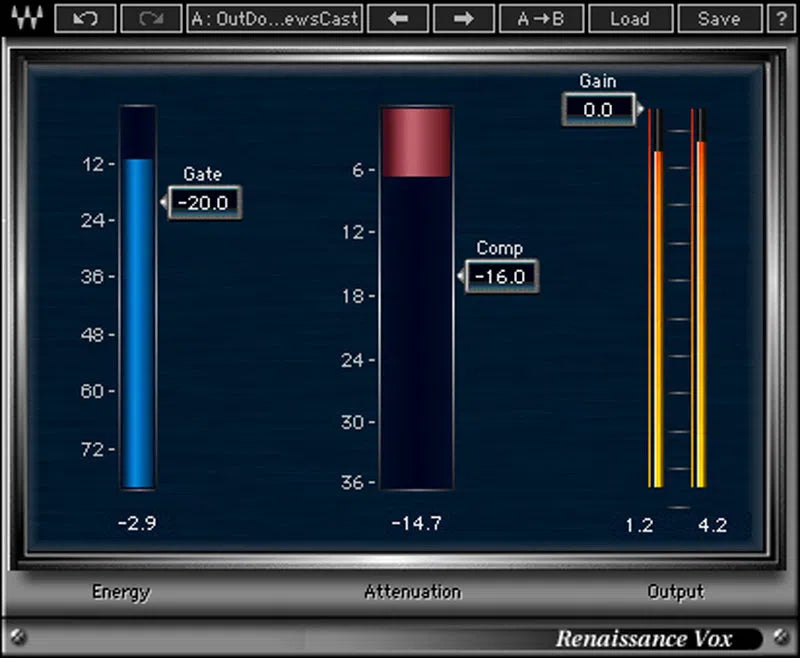Step to next preset with the right arrow
This screenshot has width=800, height=658.
coord(463,18)
